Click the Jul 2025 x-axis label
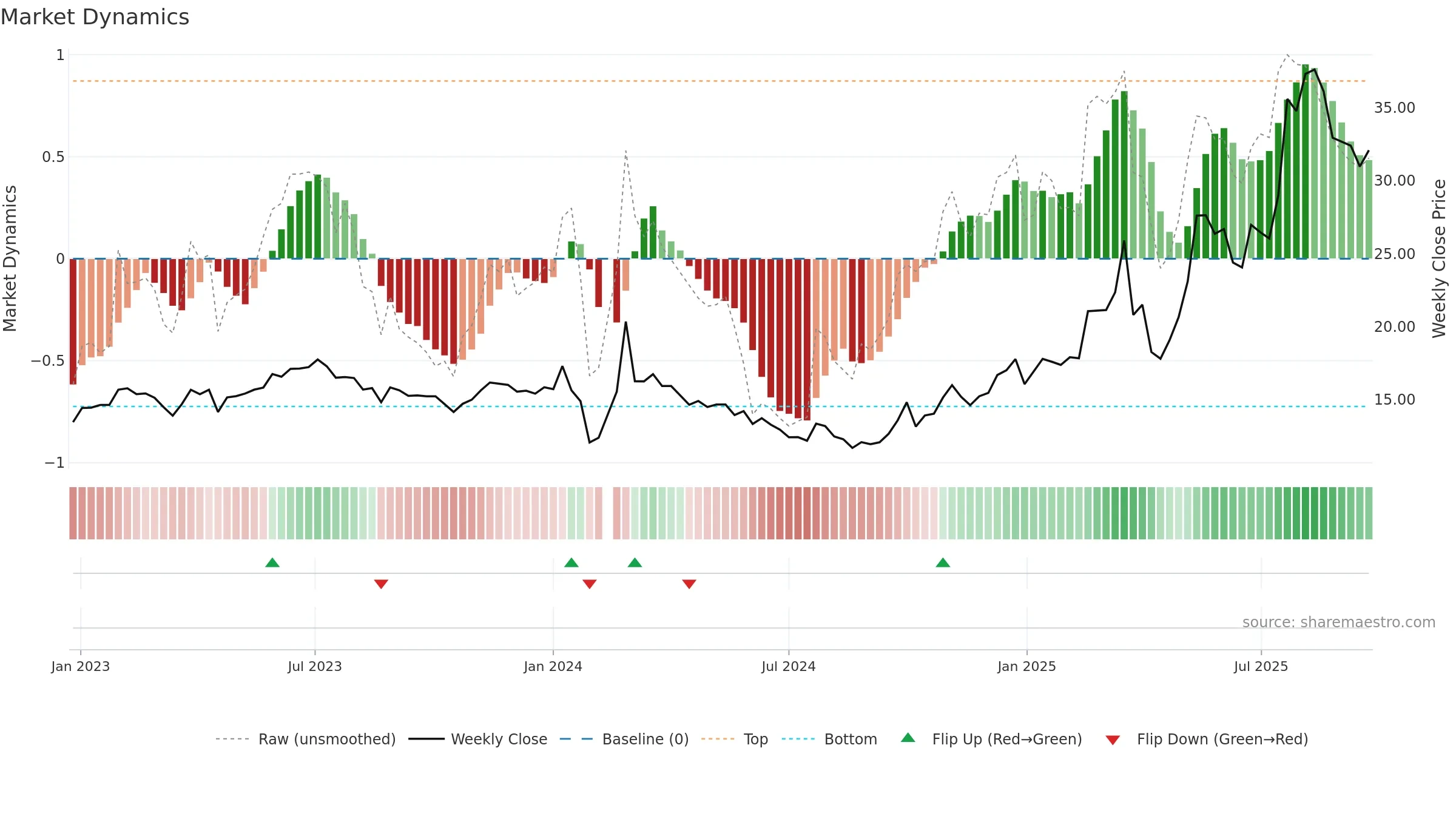This screenshot has height=819, width=1456. 1261,666
